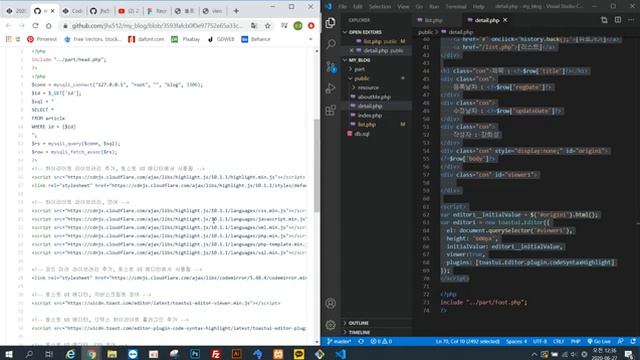The image size is (640, 360).
Task: Open aboutMe.php in the explorer
Action: tap(374, 97)
